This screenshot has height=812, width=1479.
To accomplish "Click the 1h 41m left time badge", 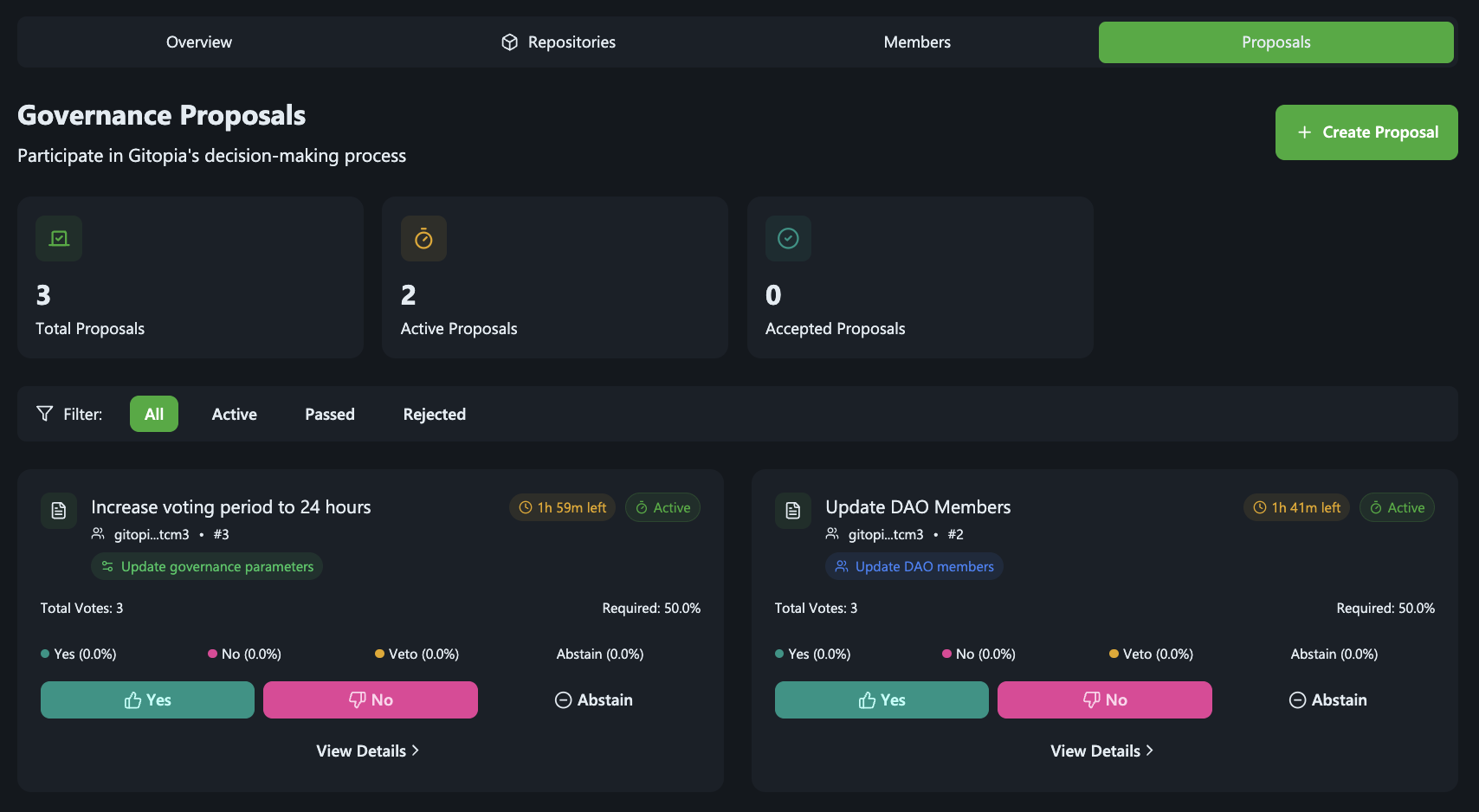I will click(x=1296, y=507).
